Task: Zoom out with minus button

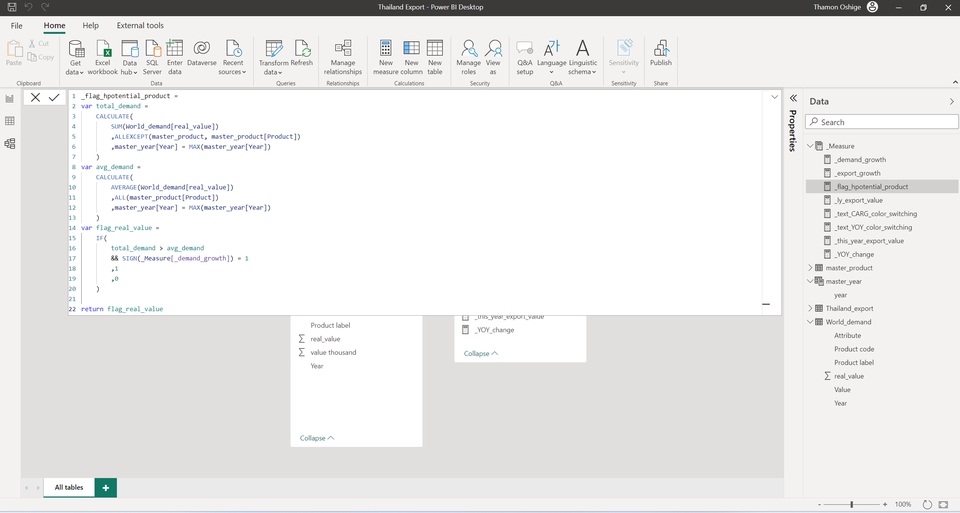Action: pos(820,504)
